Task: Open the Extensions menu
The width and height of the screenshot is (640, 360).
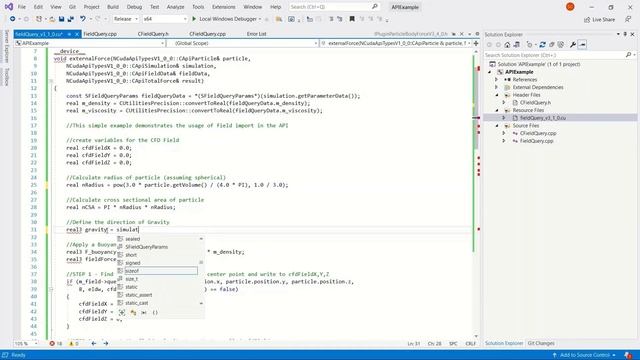Action: pyautogui.click(x=224, y=7)
